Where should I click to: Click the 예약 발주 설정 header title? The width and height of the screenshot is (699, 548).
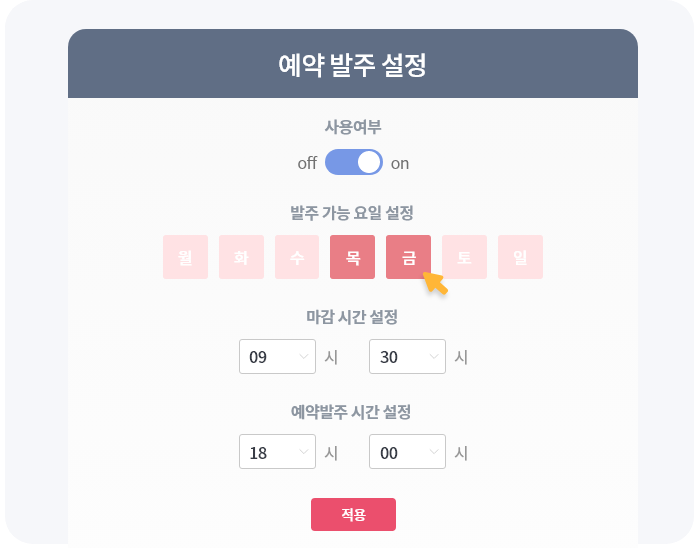(x=353, y=65)
